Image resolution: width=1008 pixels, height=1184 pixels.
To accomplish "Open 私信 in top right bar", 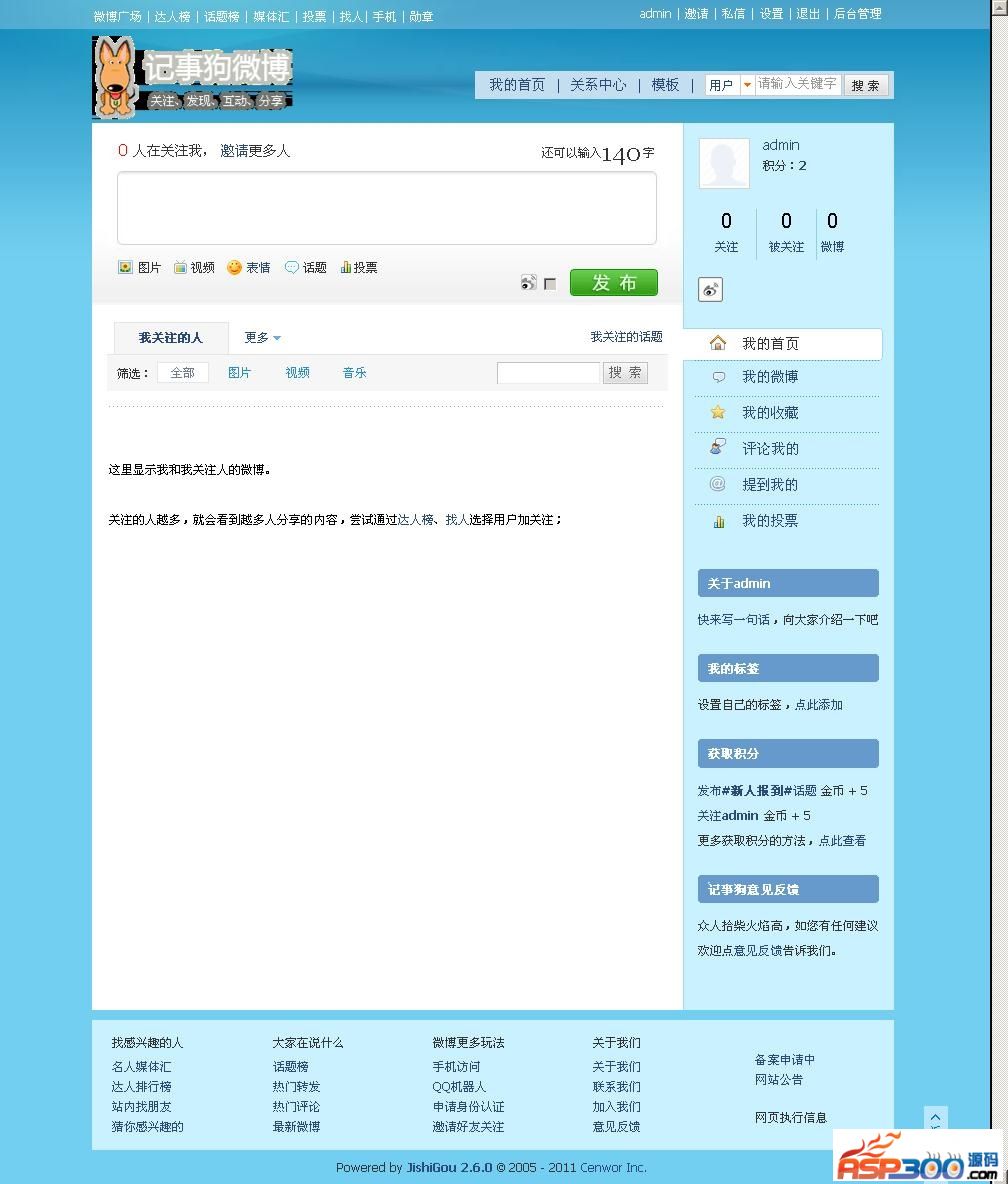I will click(x=733, y=14).
